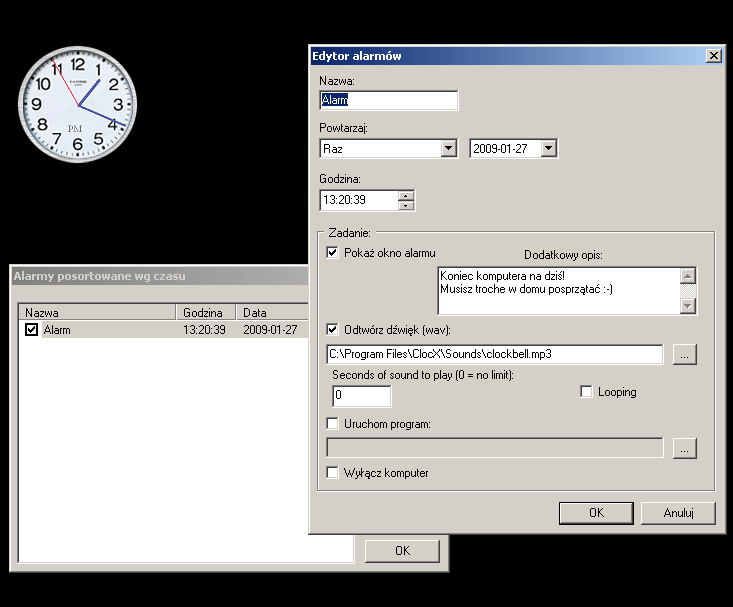The height and width of the screenshot is (607, 733).
Task: Browse for program to run
Action: coord(684,448)
